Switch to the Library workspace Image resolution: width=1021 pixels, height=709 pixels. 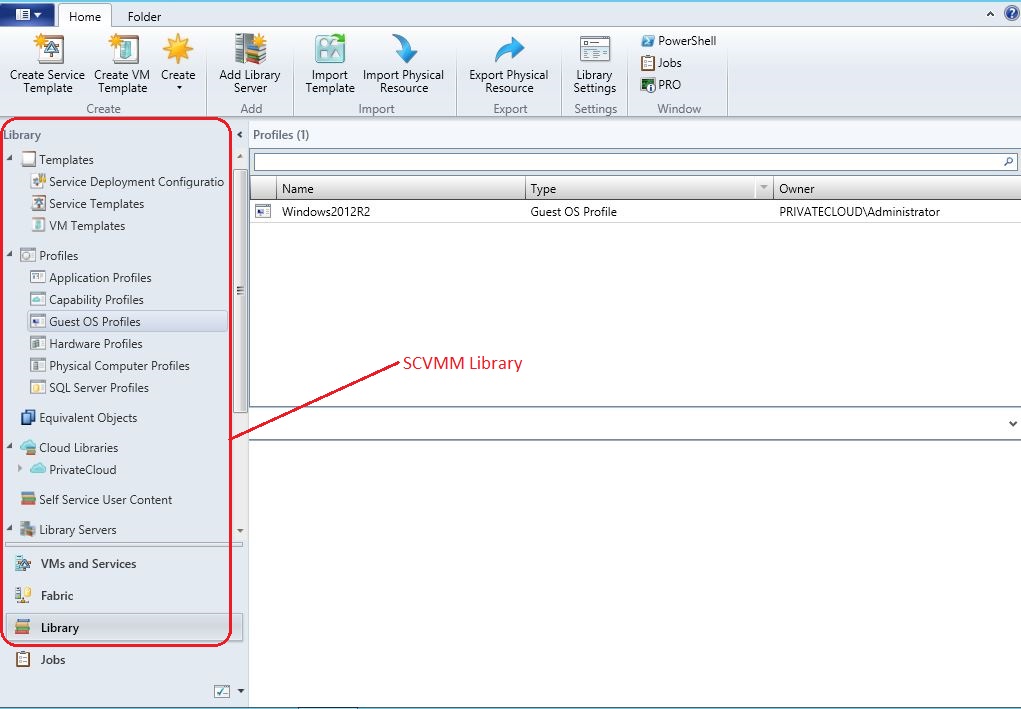(x=124, y=628)
